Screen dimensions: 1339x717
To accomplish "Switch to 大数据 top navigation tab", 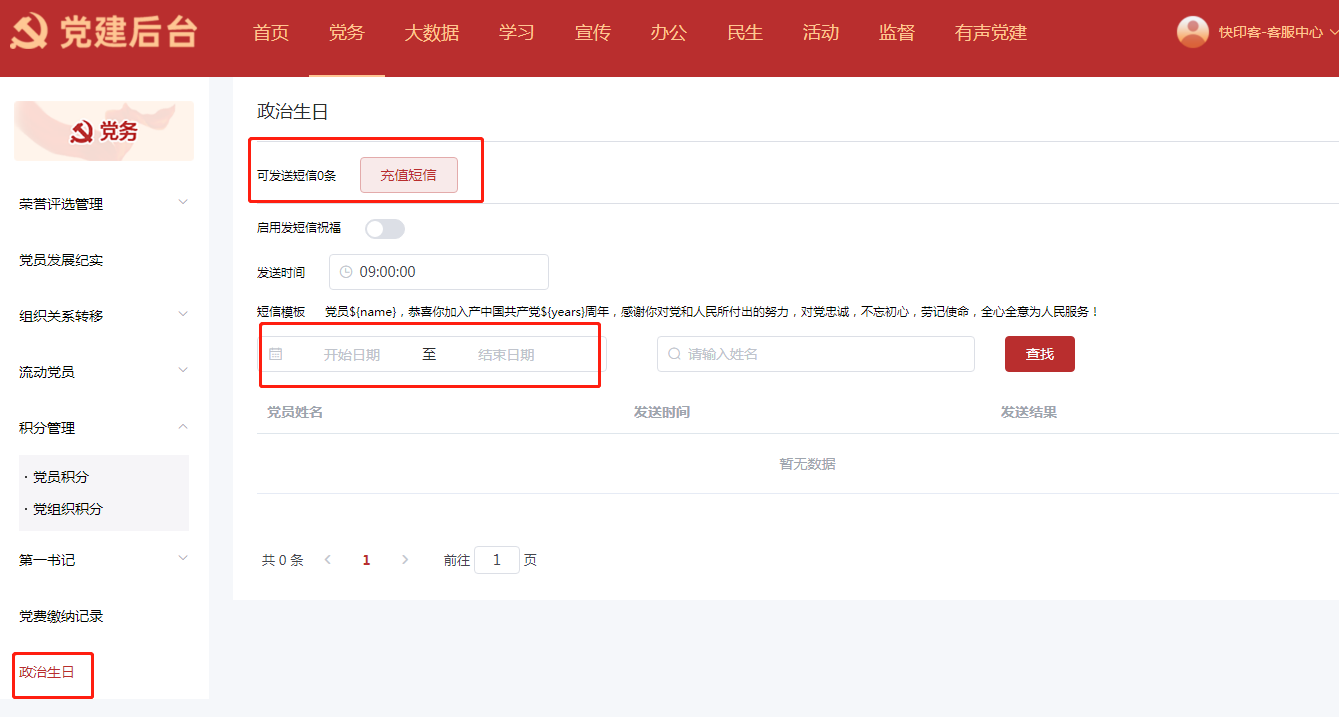I will point(431,33).
